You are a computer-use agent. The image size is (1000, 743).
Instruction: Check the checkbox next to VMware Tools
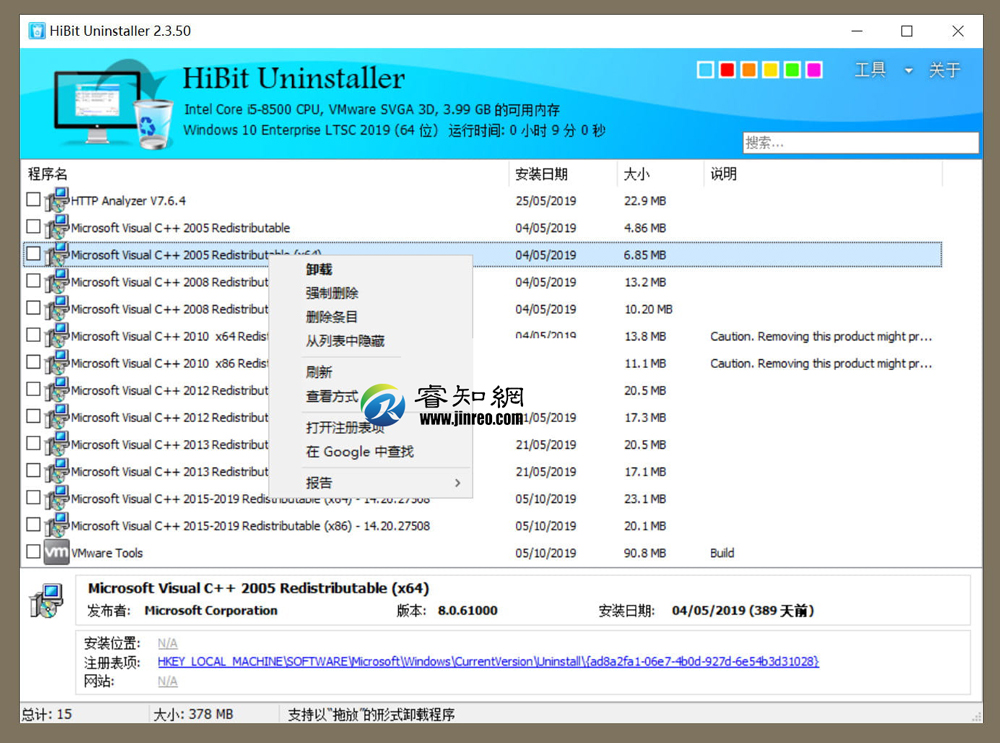(31, 552)
